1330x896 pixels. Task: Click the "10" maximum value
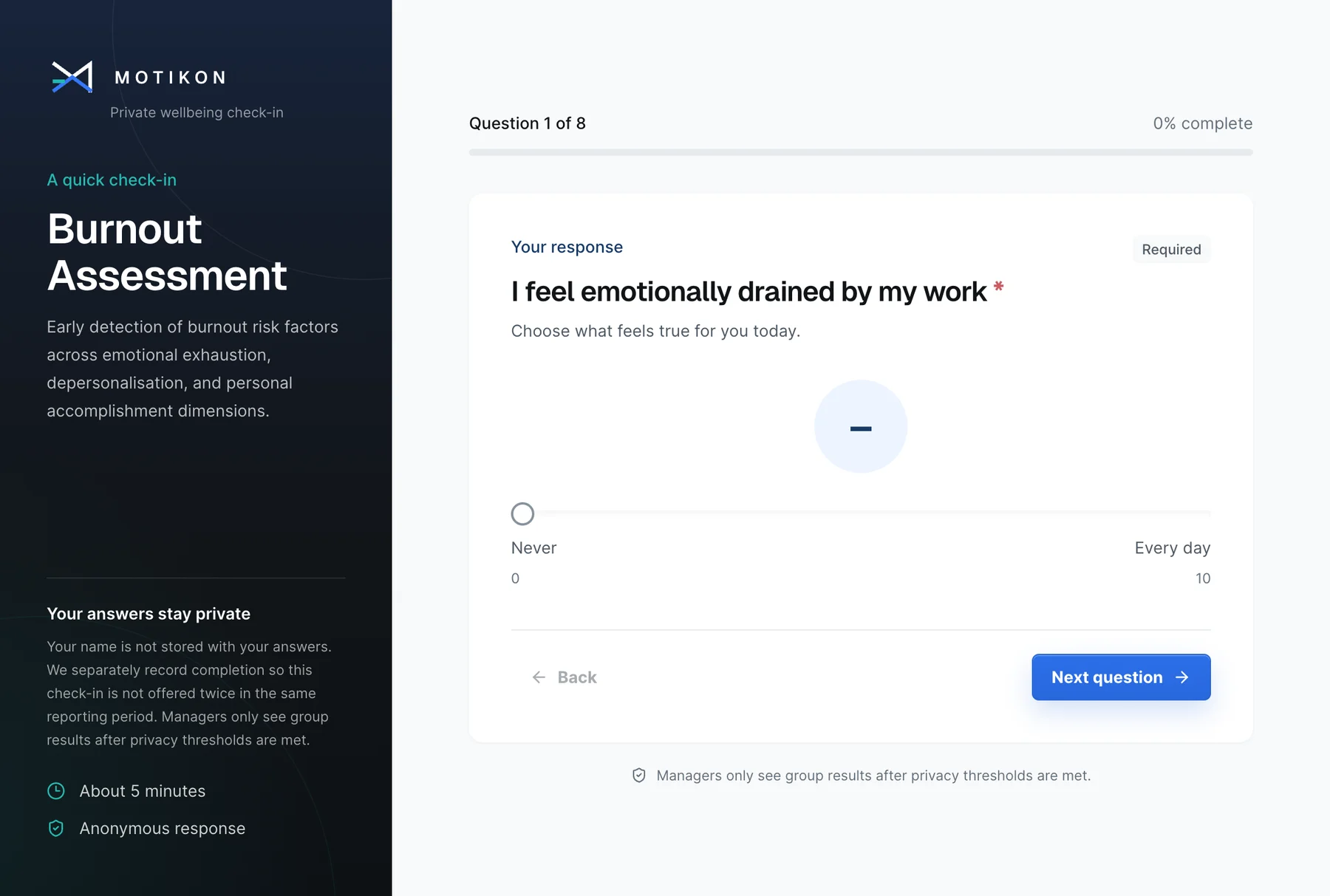(1203, 578)
